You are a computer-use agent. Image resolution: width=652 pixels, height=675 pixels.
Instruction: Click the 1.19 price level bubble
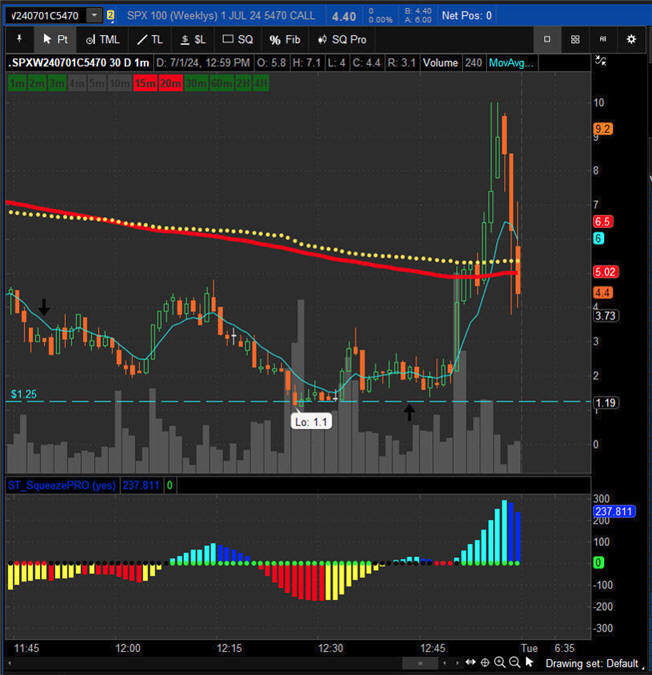point(605,403)
